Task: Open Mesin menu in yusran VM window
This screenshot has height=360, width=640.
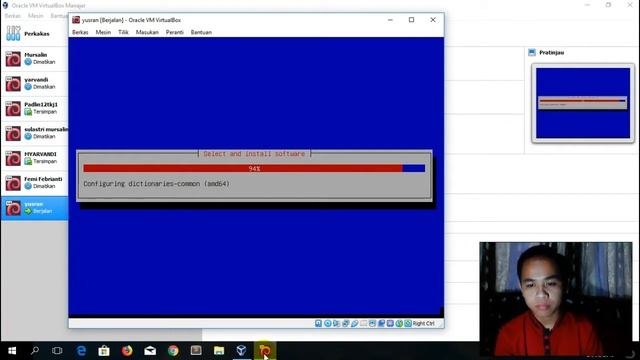Action: [x=103, y=32]
